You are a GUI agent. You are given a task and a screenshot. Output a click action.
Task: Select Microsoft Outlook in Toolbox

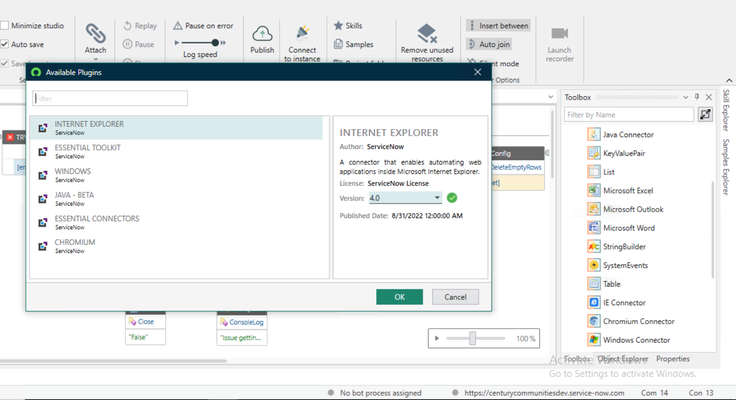click(x=625, y=209)
